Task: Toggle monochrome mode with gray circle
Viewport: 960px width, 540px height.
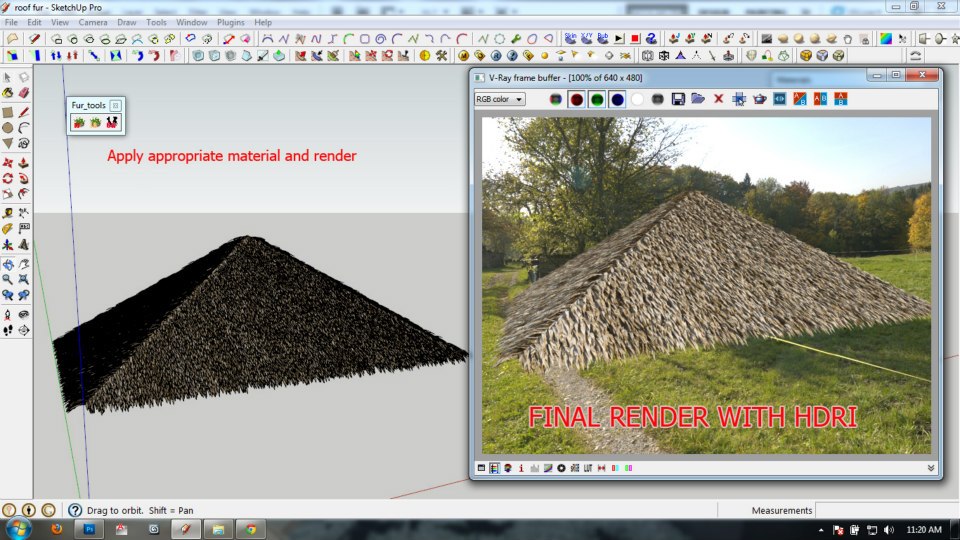Action: point(658,99)
